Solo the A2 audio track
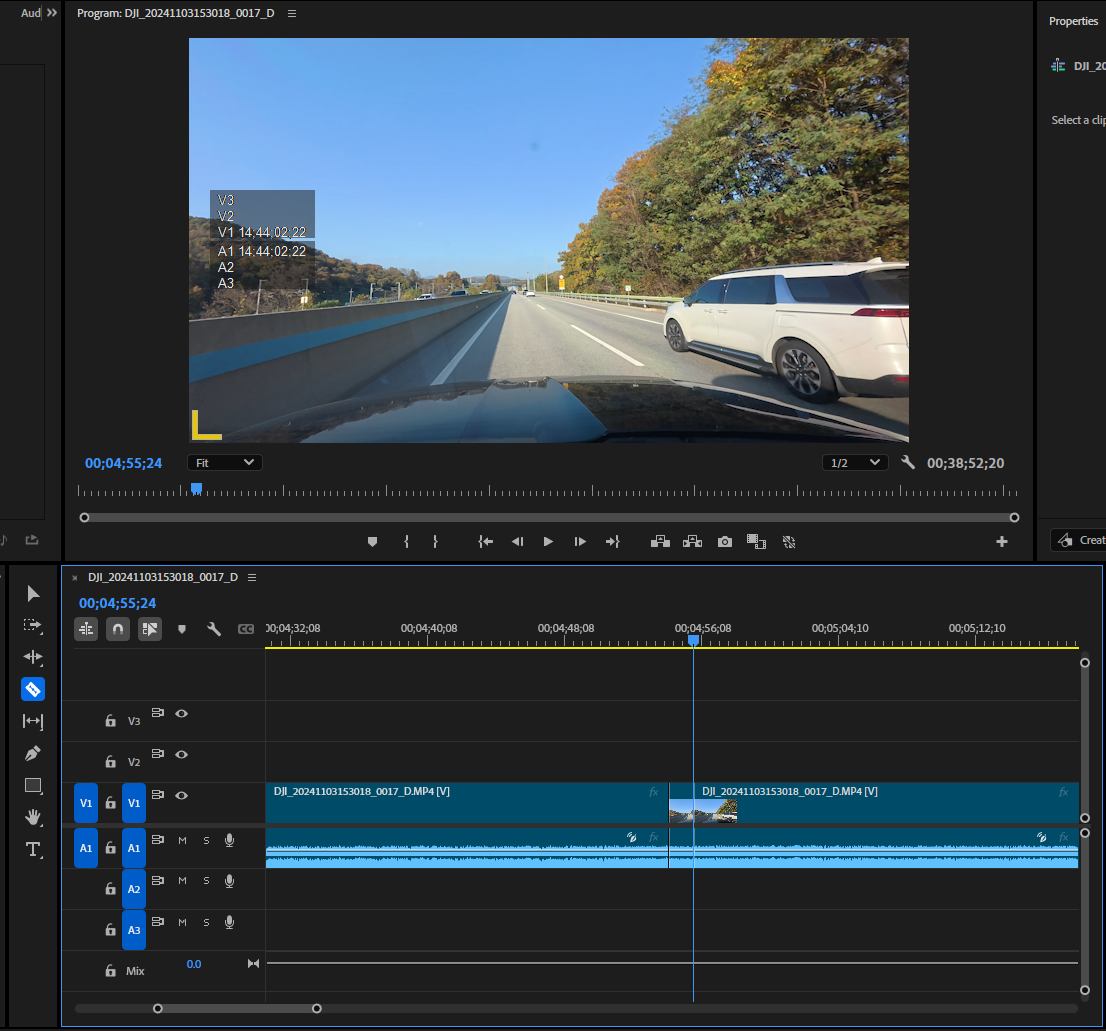1106x1031 pixels. tap(206, 881)
